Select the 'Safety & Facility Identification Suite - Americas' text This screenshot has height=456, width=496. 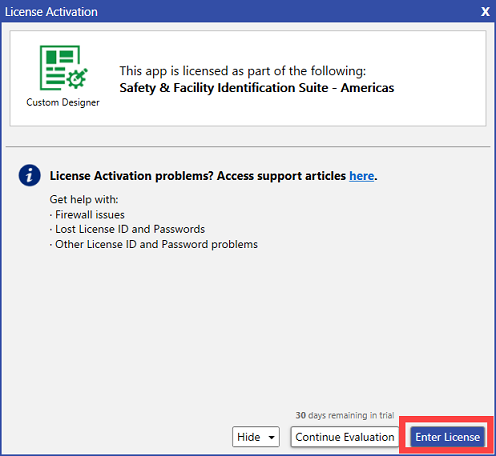(257, 88)
